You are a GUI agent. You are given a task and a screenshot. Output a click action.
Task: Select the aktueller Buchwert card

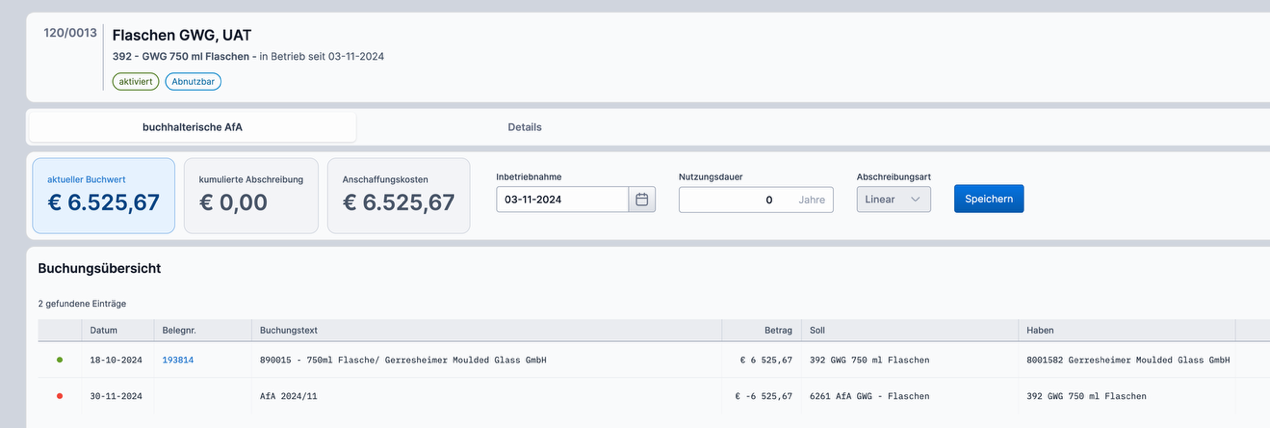tap(104, 195)
